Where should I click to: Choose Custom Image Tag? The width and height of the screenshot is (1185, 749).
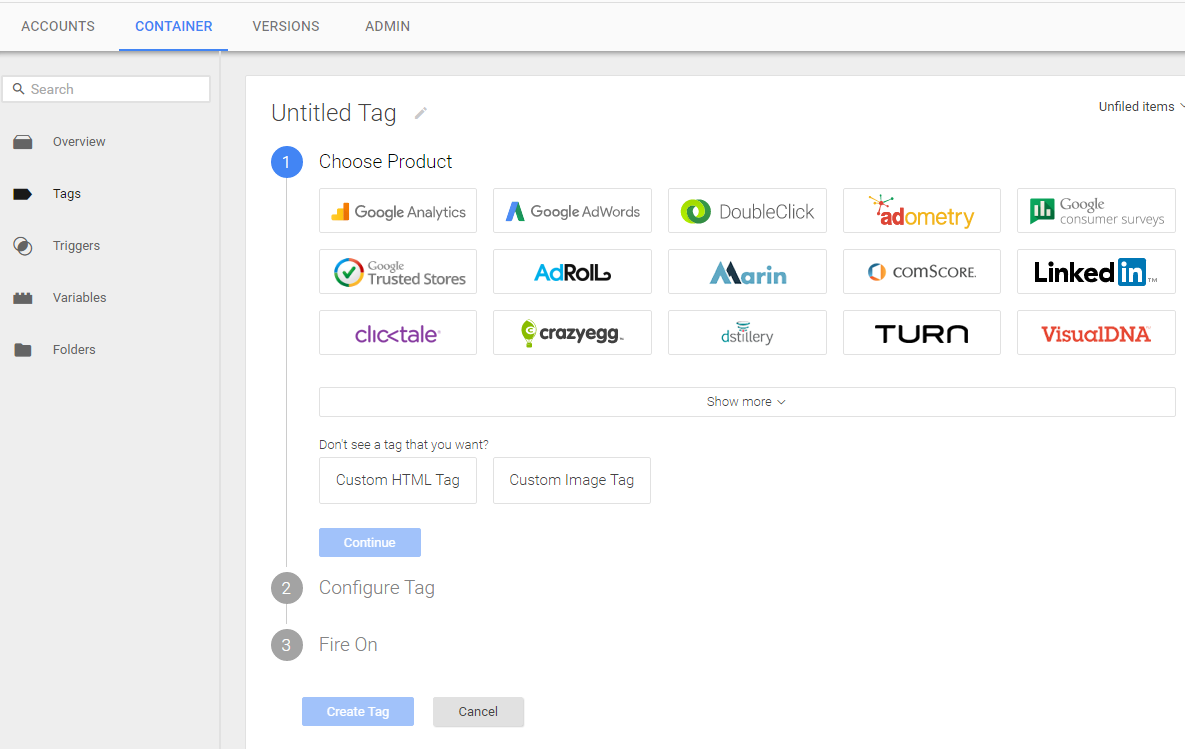(571, 481)
